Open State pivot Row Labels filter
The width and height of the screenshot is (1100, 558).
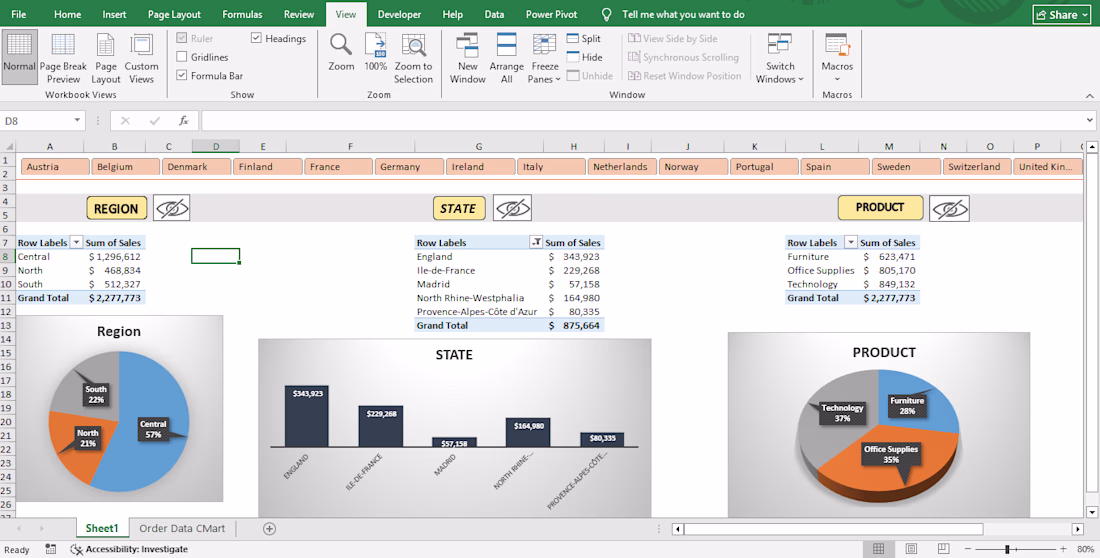coord(537,243)
